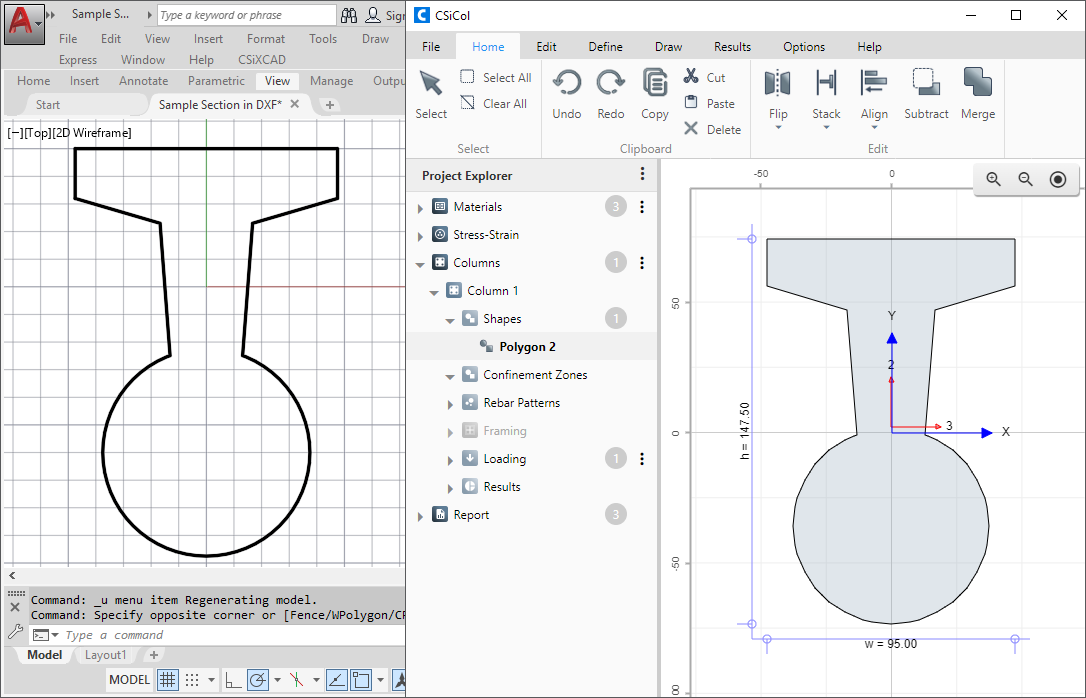Collapse the Columns tree node
1086x698 pixels.
point(420,264)
